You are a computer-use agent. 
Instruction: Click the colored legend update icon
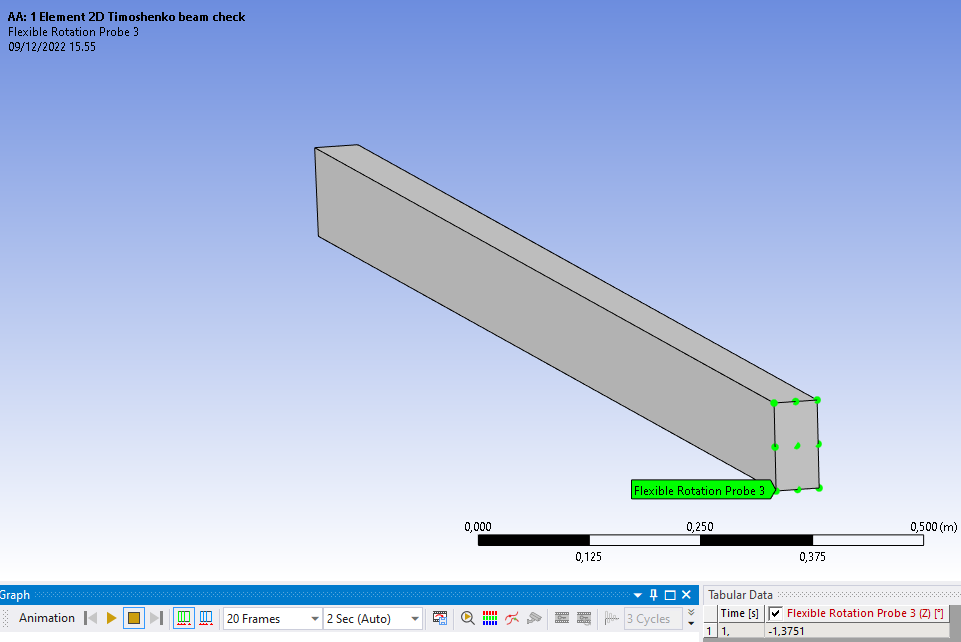490,618
